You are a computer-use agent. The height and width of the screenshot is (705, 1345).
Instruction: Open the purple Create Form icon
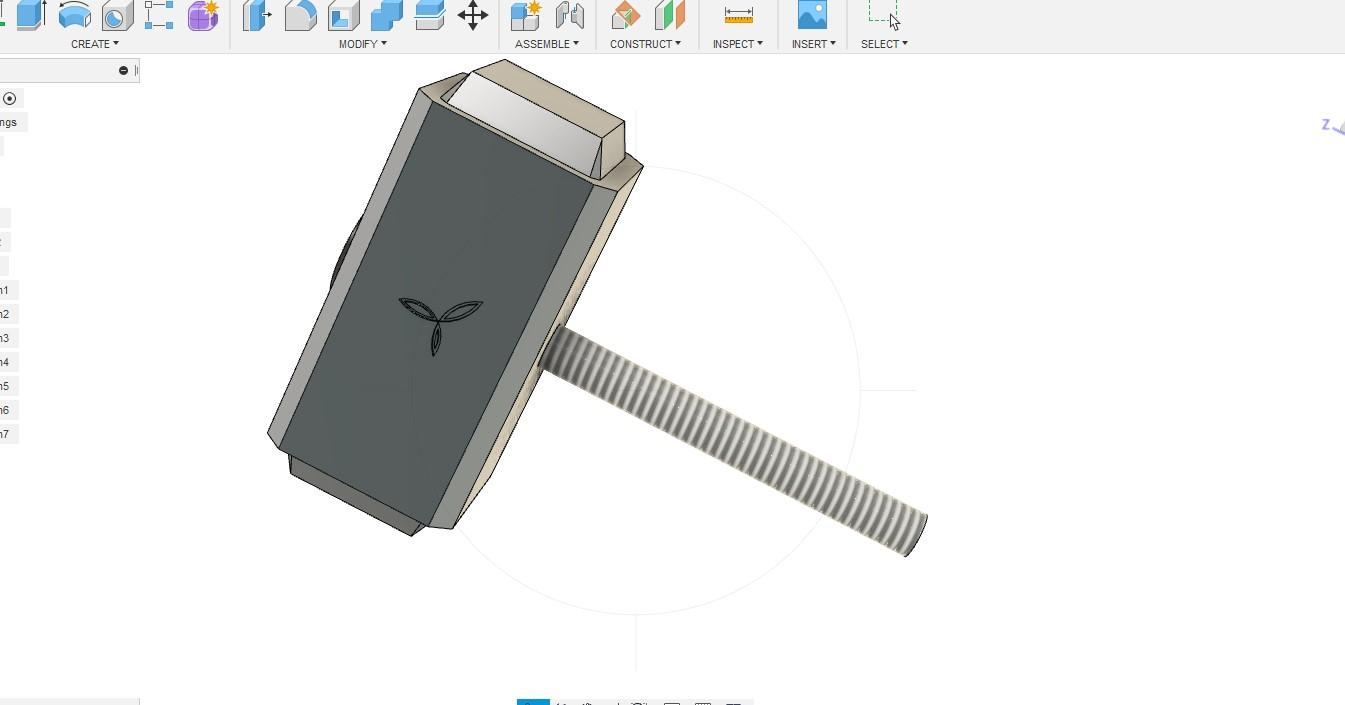pyautogui.click(x=203, y=15)
